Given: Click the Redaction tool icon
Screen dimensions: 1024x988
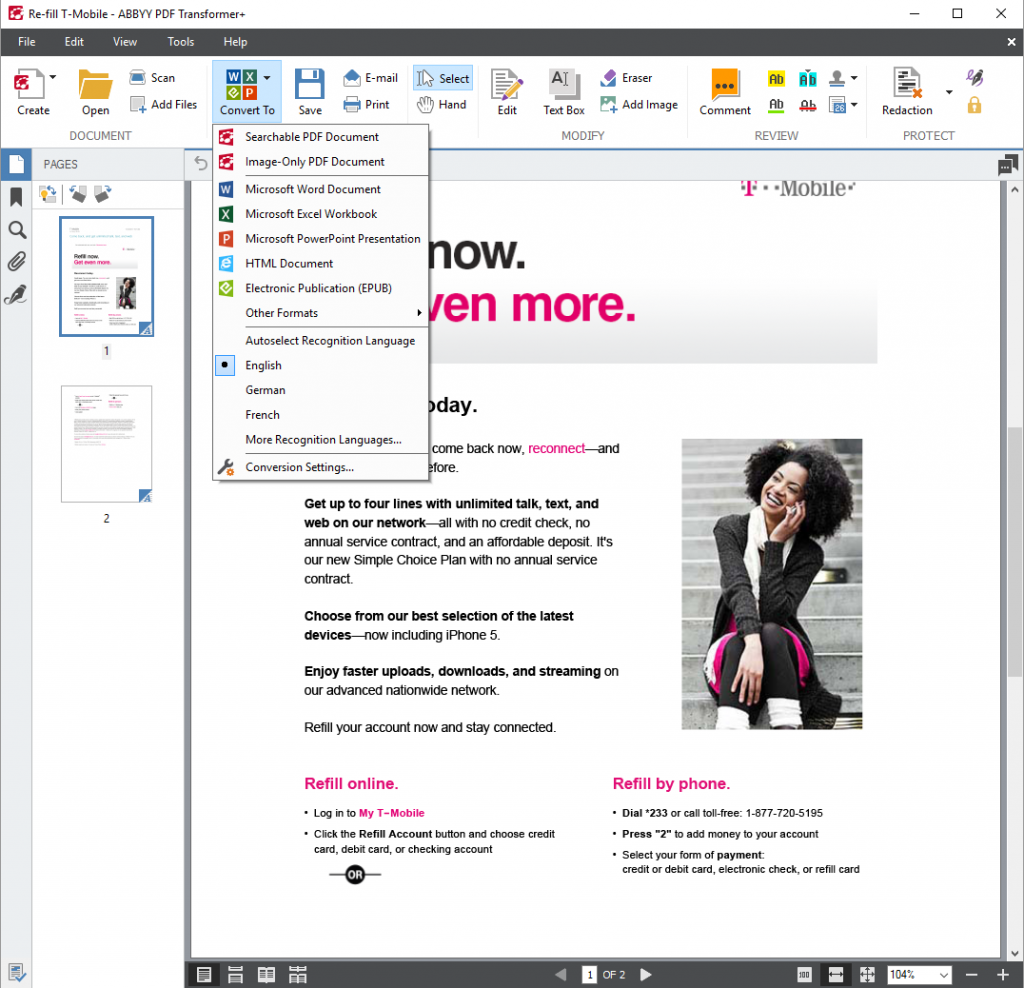Looking at the screenshot, I should [x=907, y=85].
